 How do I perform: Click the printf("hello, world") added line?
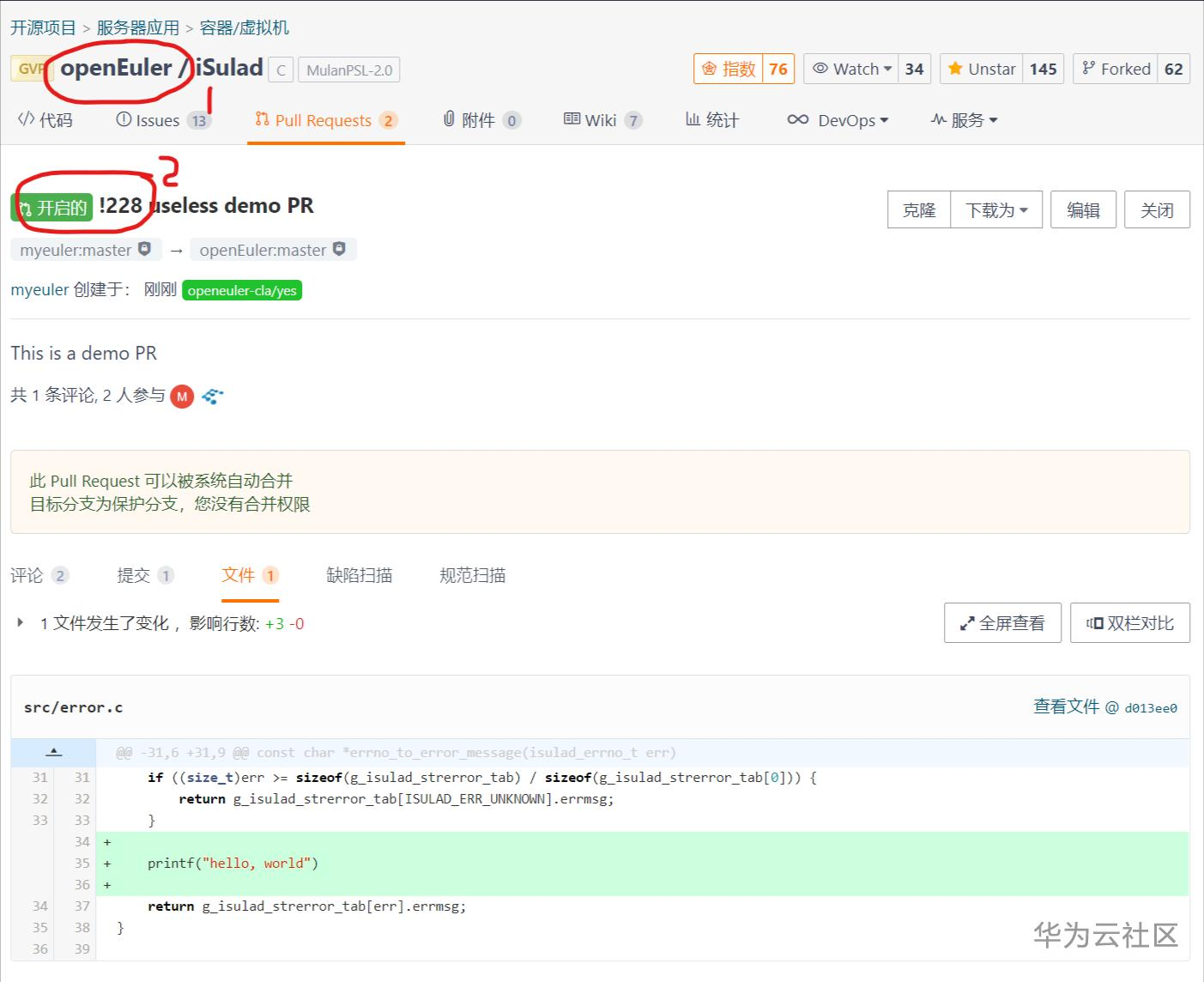(x=233, y=863)
